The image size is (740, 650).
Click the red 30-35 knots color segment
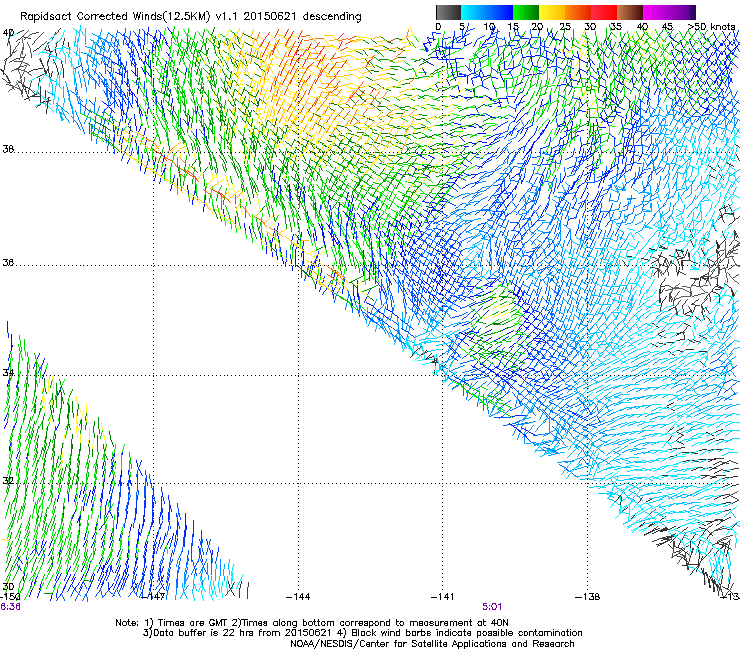(x=604, y=12)
